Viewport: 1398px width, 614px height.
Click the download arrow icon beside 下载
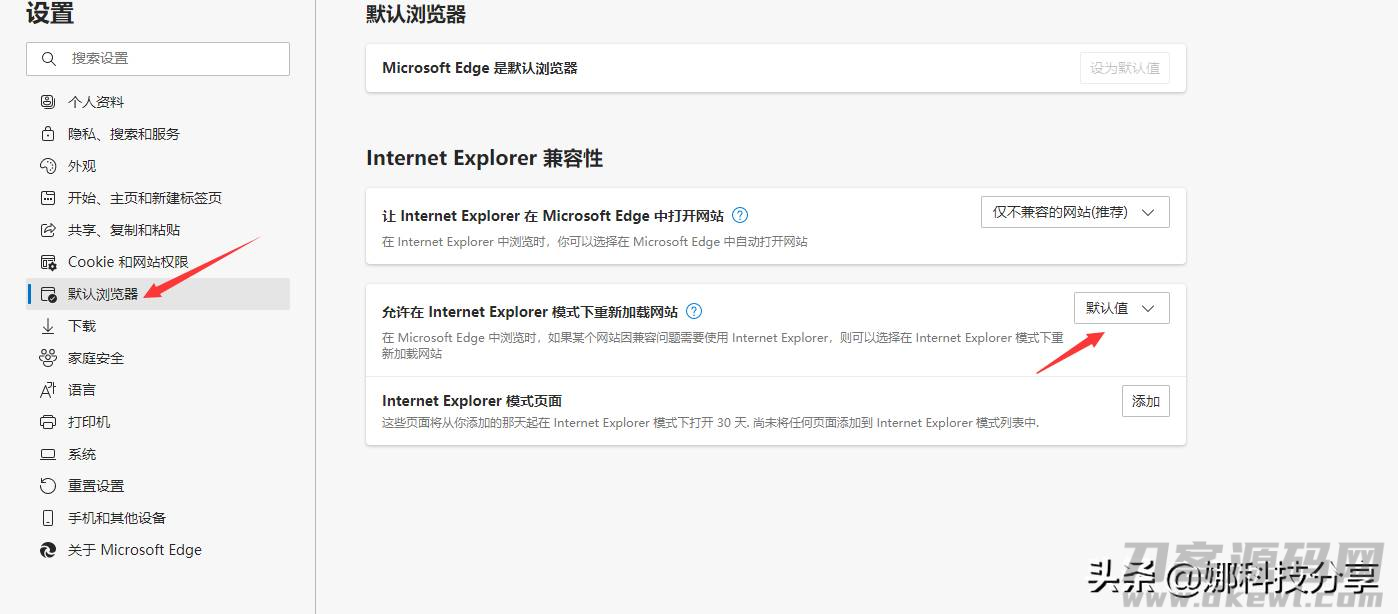[48, 326]
